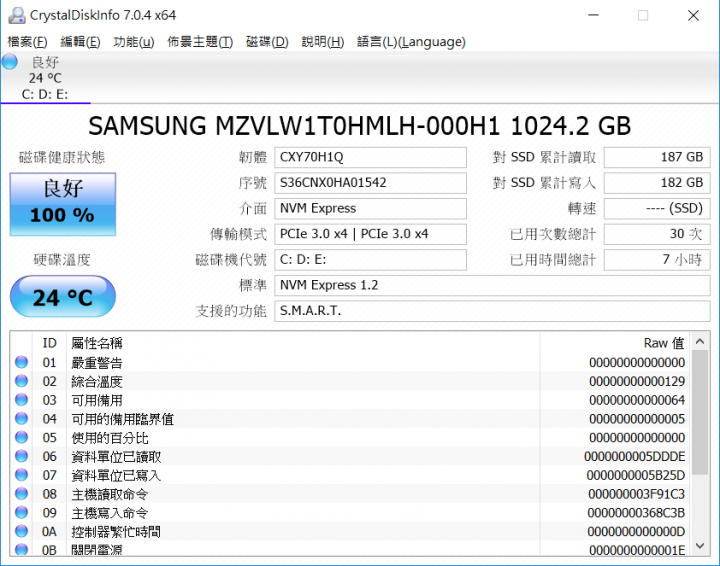Open the 檔案(F) menu
The height and width of the screenshot is (566, 720).
pyautogui.click(x=28, y=42)
